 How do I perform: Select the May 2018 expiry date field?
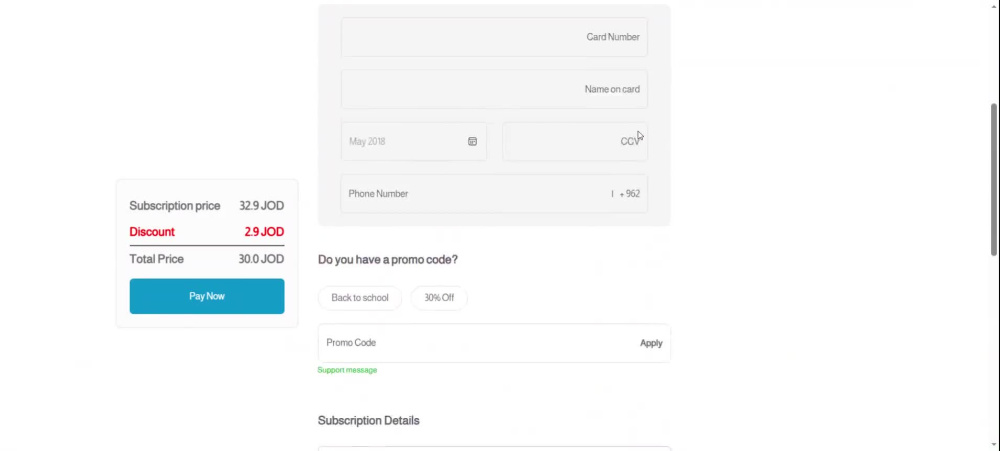[414, 142]
